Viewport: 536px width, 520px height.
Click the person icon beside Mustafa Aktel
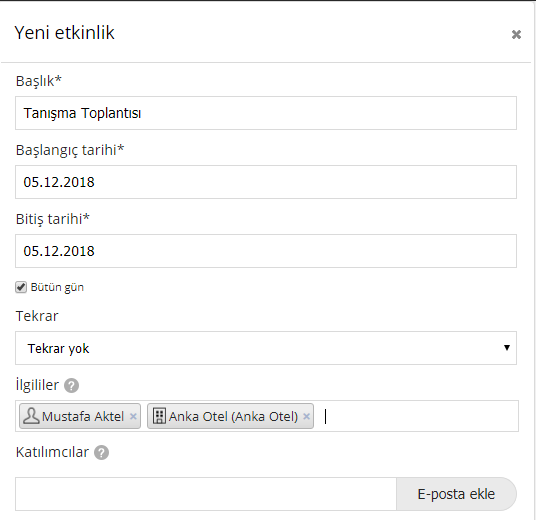pyautogui.click(x=31, y=416)
